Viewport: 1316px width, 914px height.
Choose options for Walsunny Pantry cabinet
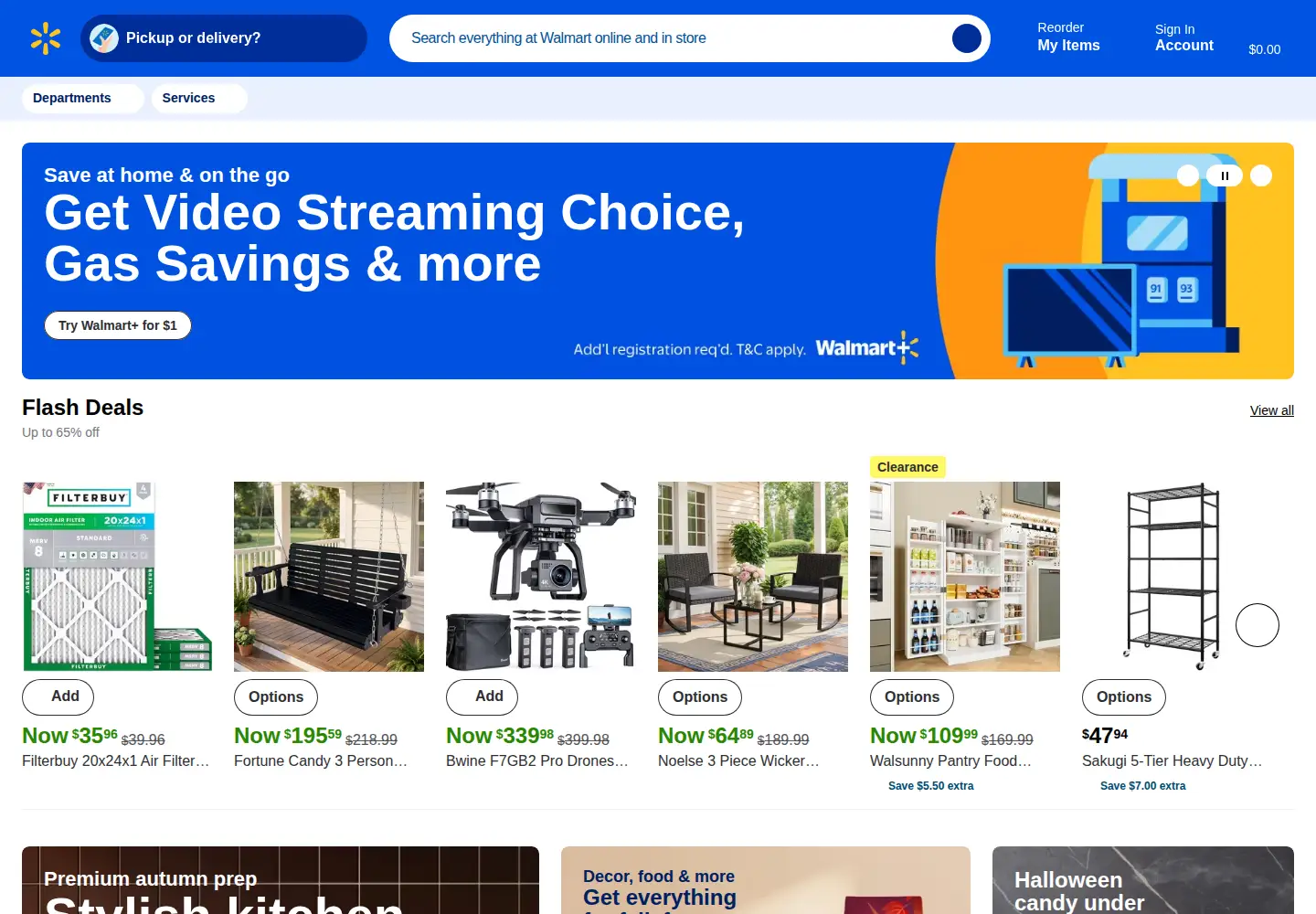coord(912,697)
